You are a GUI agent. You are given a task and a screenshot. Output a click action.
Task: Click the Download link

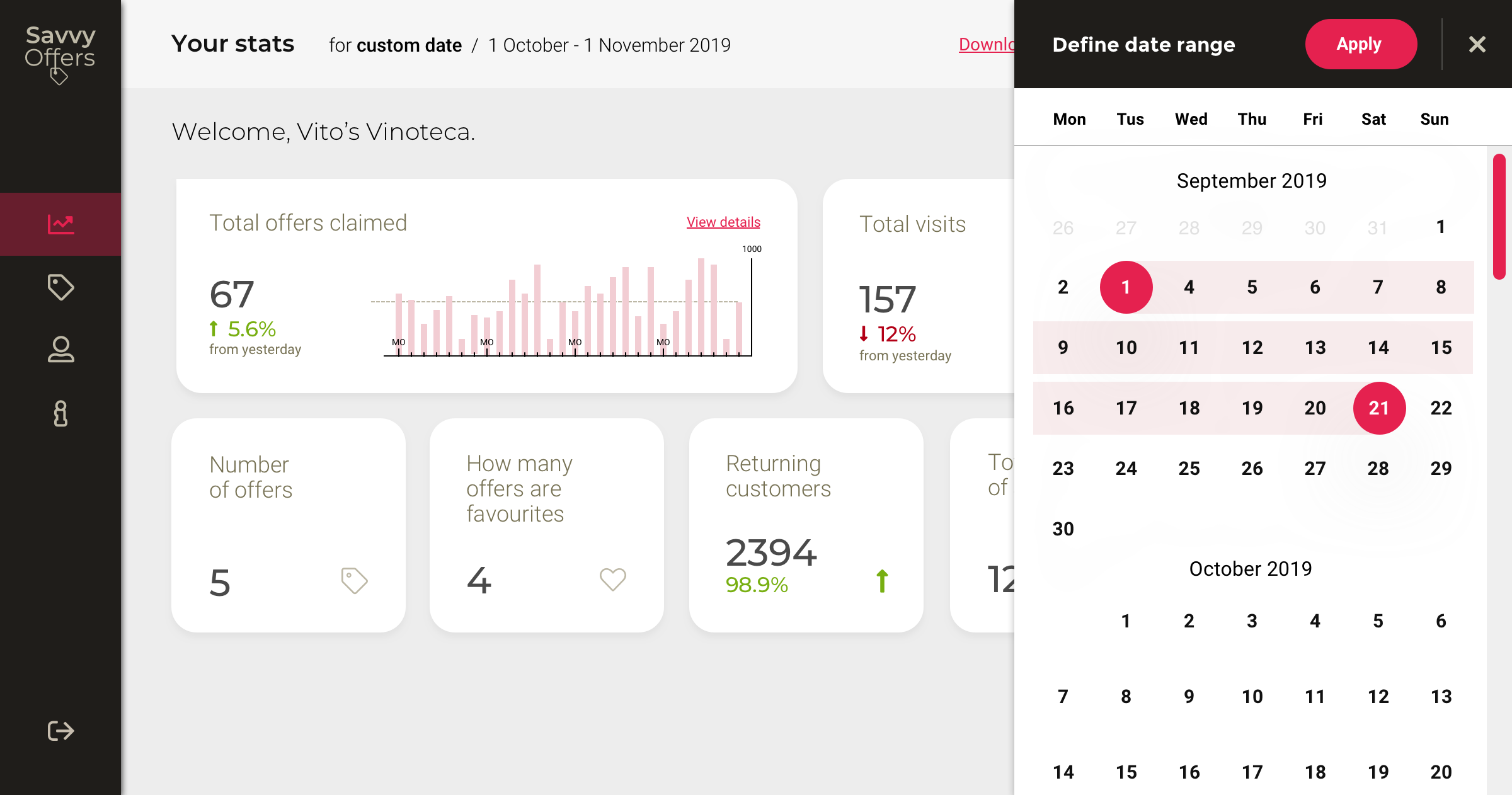click(986, 44)
